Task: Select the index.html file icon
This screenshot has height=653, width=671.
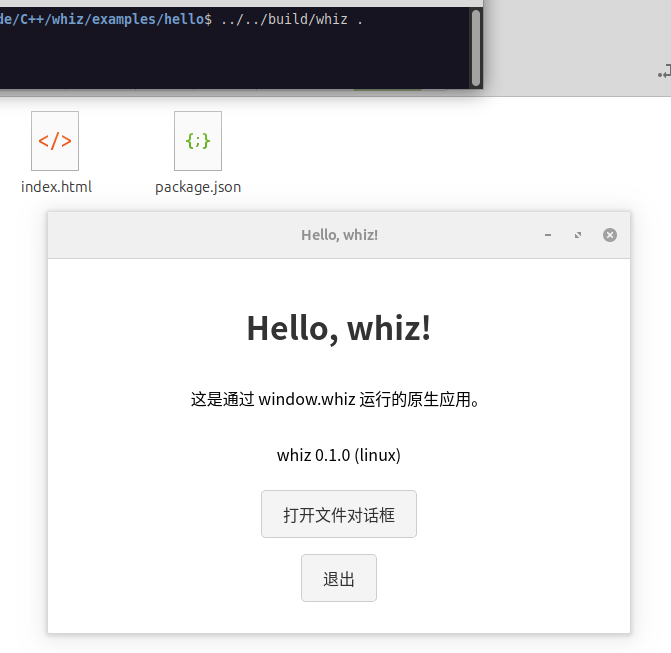Action: (55, 141)
